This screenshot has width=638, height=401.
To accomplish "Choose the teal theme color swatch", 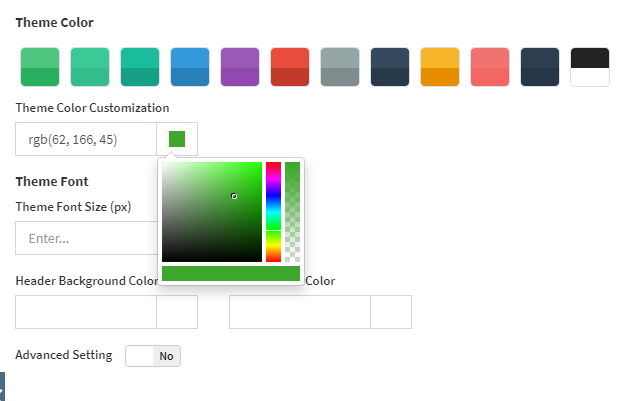I will pyautogui.click(x=140, y=67).
